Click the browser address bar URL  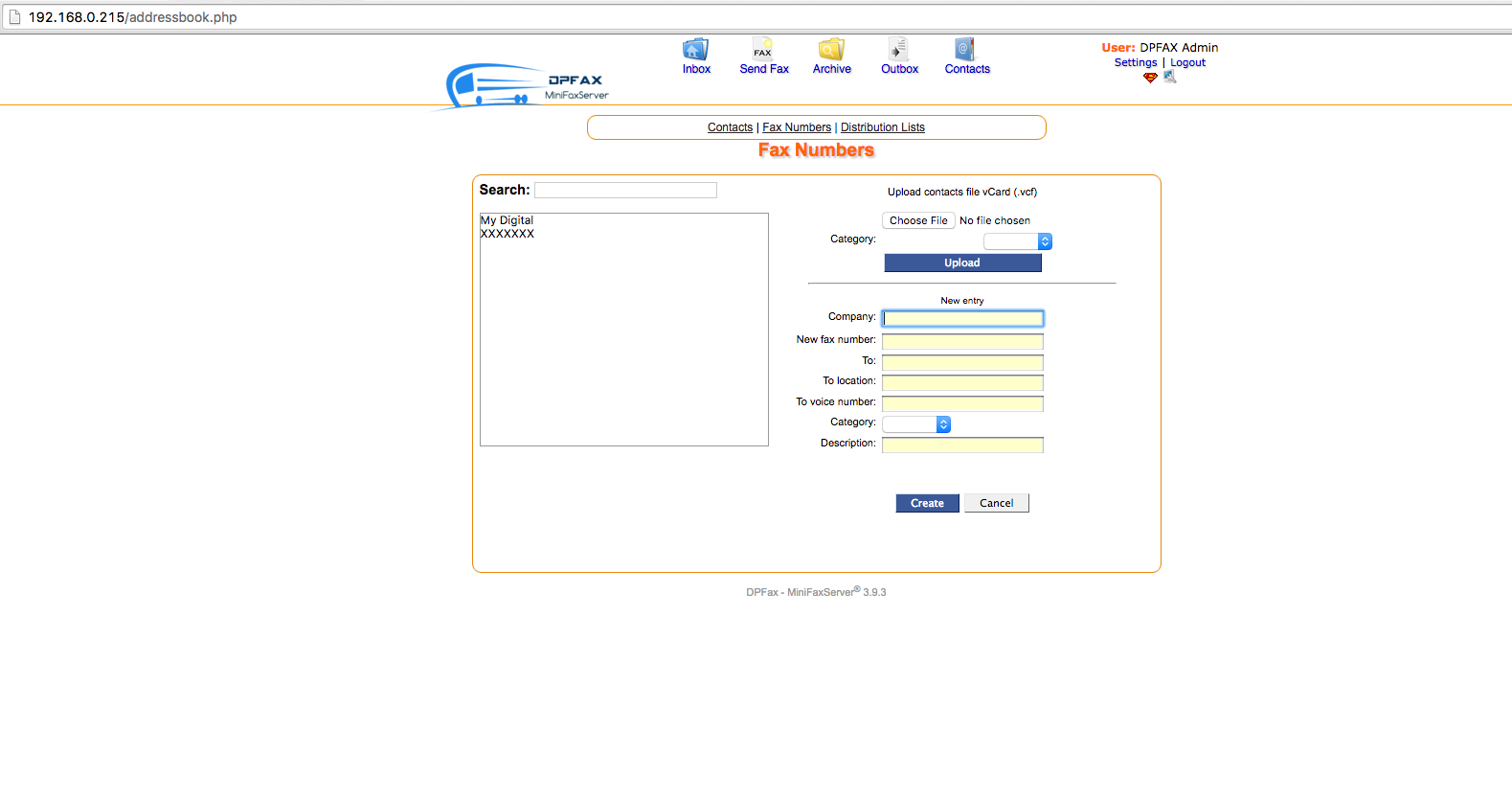point(133,17)
